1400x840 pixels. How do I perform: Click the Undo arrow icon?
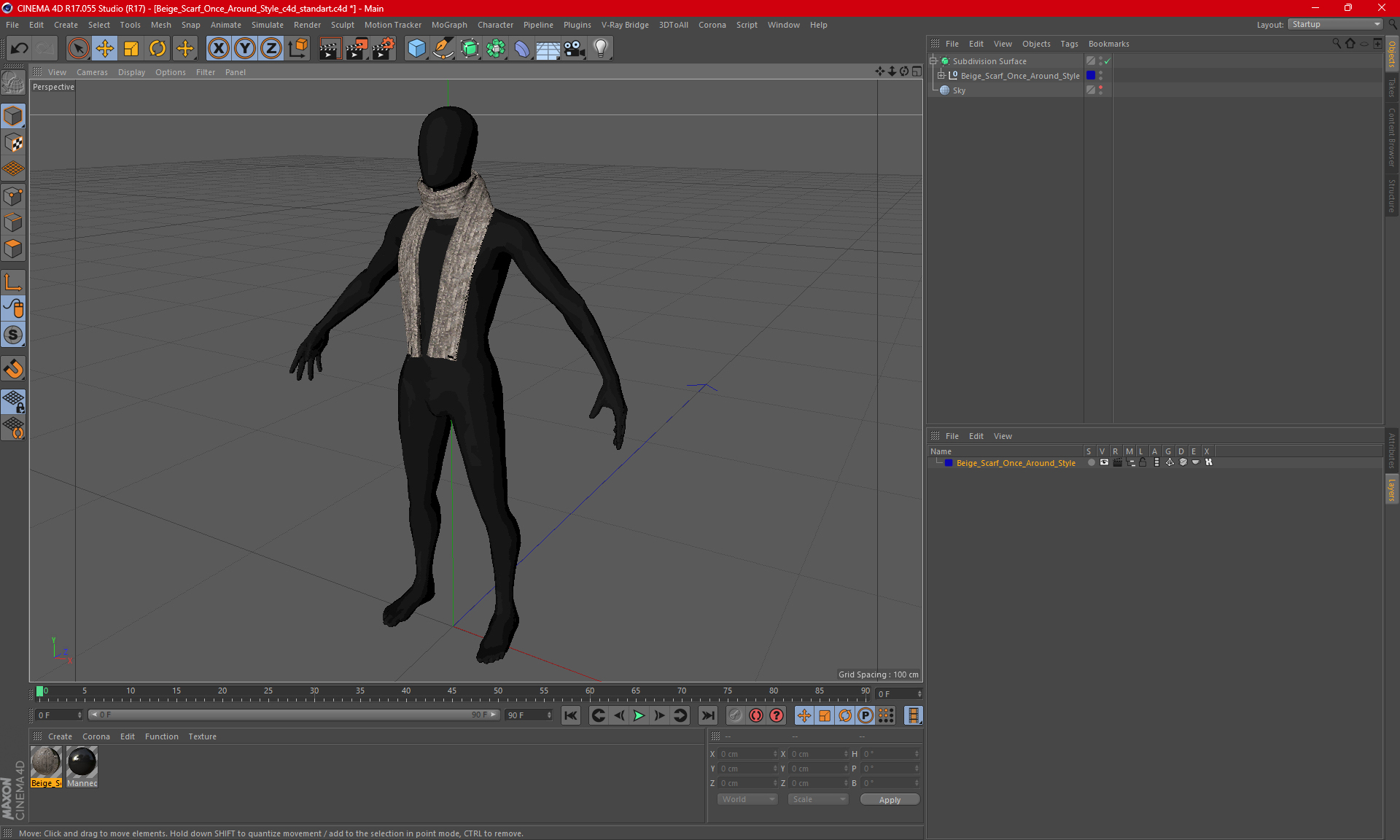[x=20, y=49]
